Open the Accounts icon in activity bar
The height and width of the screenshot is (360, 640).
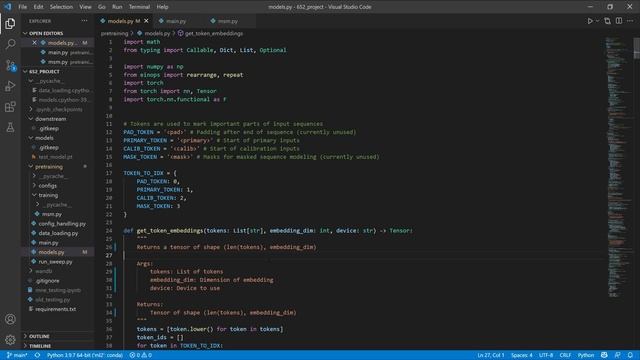pyautogui.click(x=10, y=319)
